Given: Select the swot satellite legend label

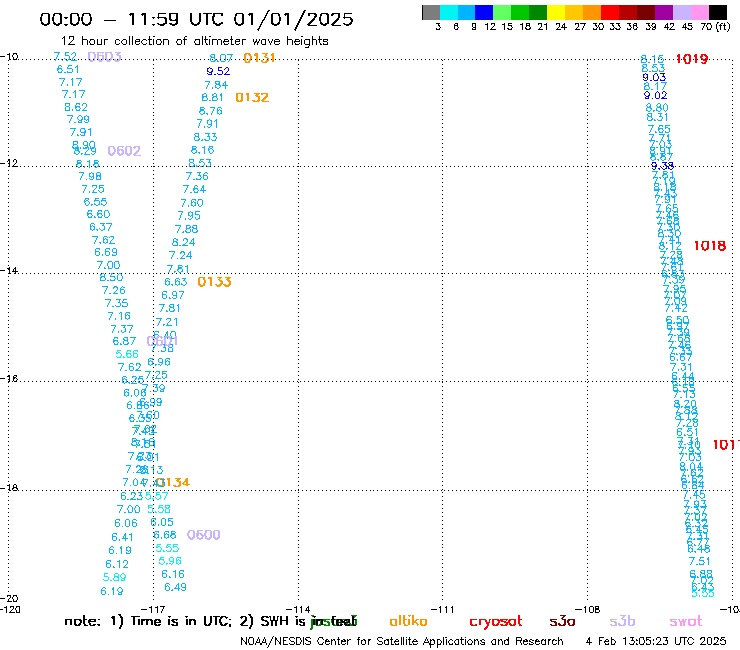Looking at the screenshot, I should (686, 621).
